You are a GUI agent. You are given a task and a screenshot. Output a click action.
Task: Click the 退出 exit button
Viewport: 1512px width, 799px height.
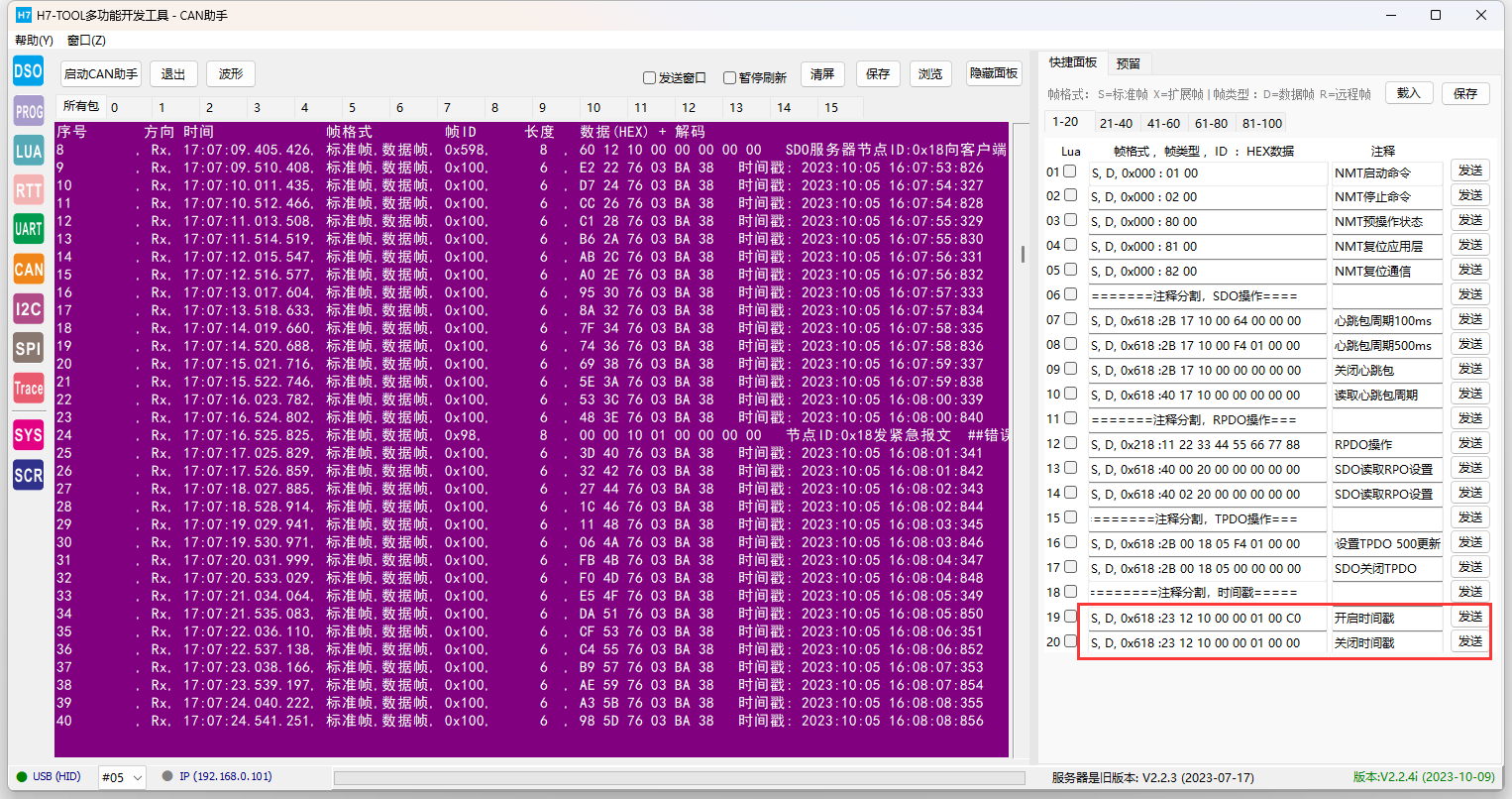173,74
